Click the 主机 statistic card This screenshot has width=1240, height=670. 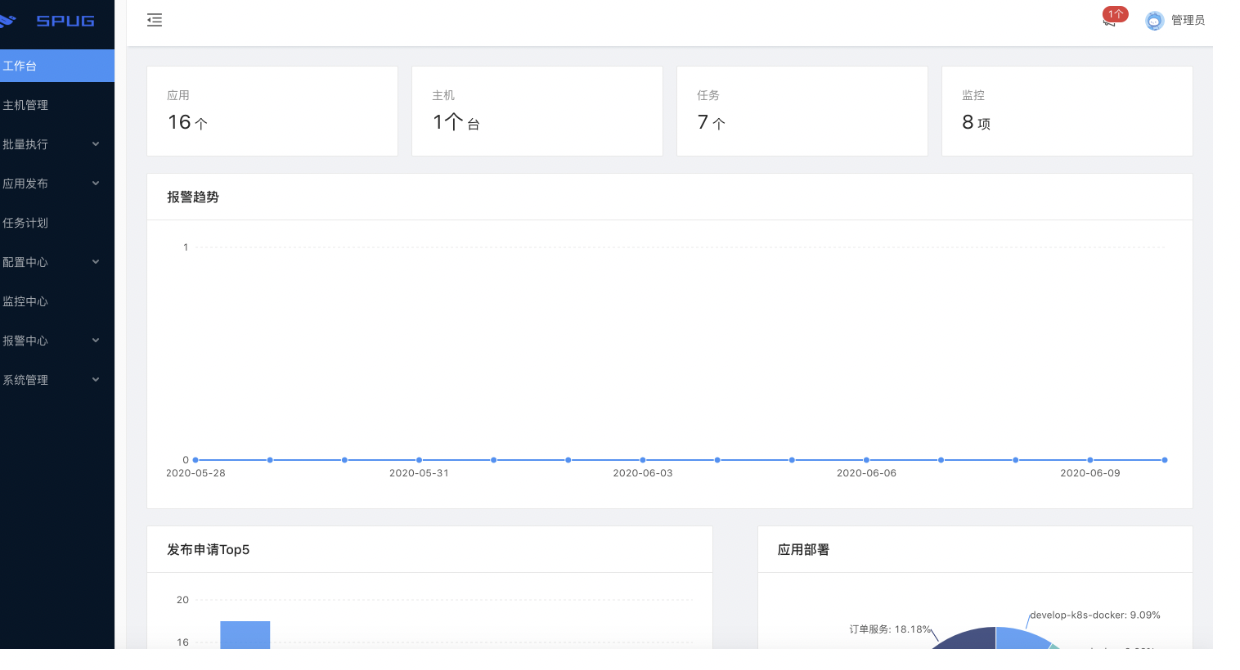pos(537,111)
